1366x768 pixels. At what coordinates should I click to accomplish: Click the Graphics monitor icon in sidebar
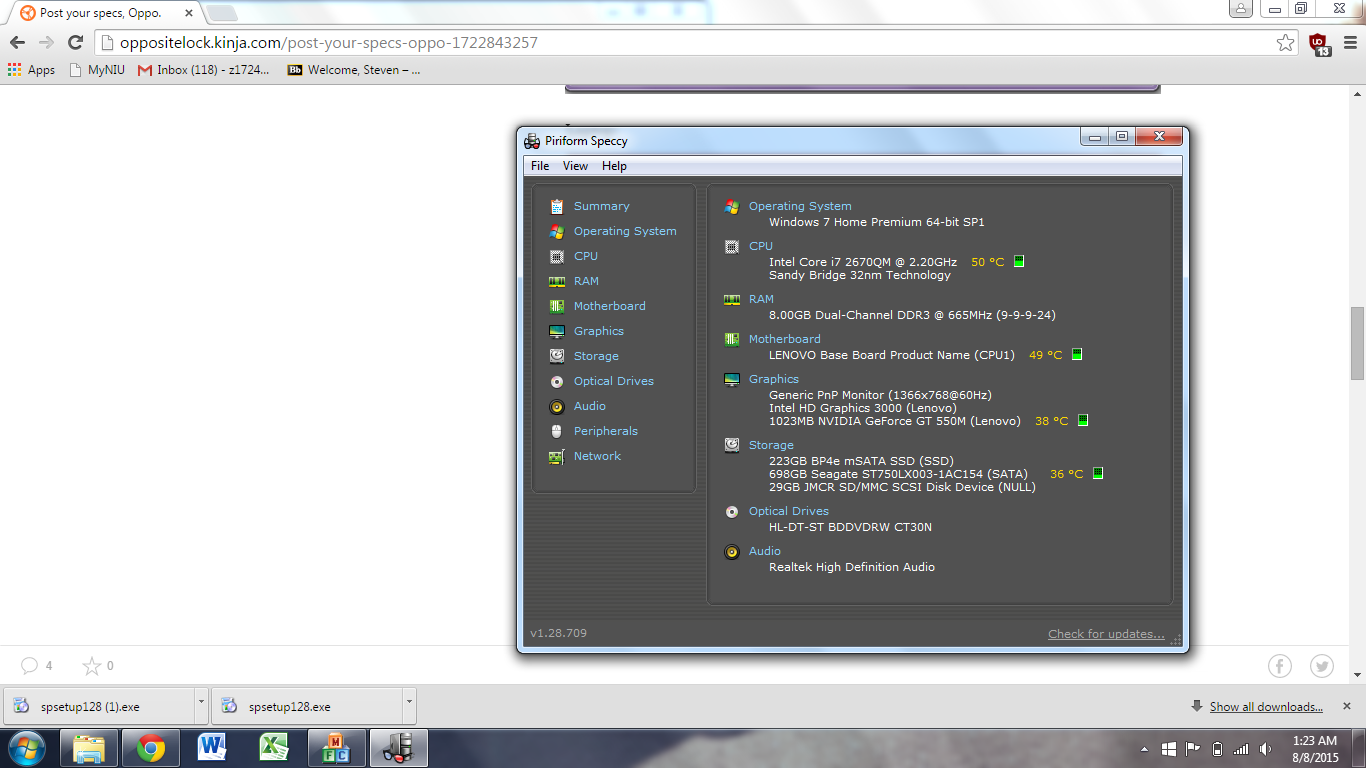(x=557, y=331)
